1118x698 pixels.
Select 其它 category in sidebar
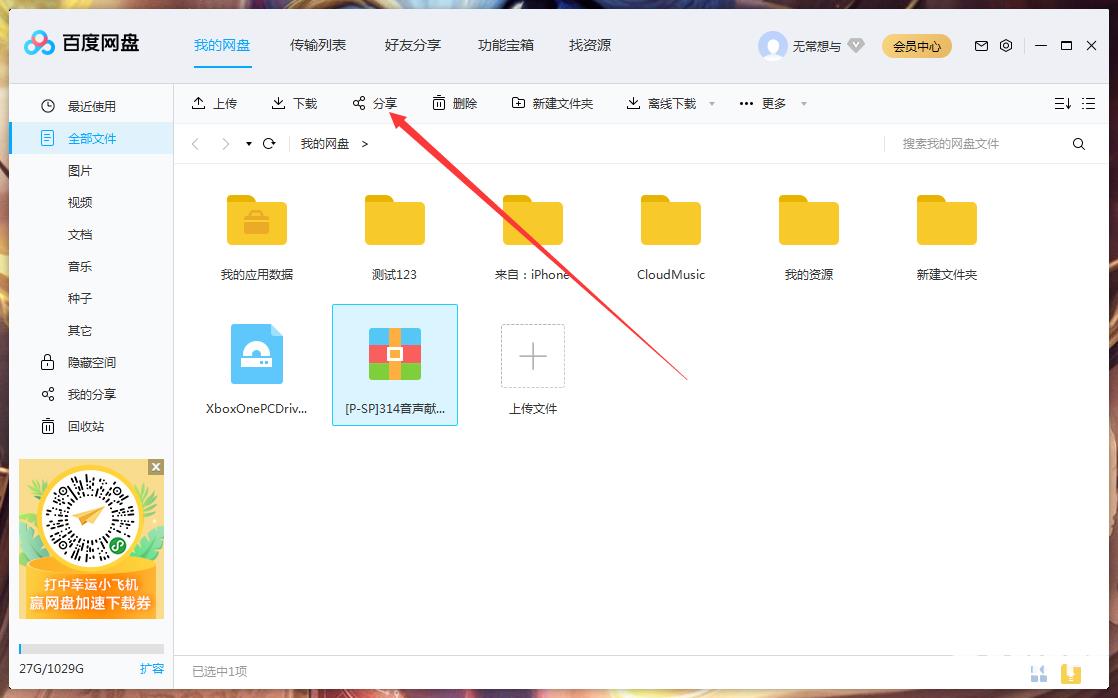pos(80,330)
